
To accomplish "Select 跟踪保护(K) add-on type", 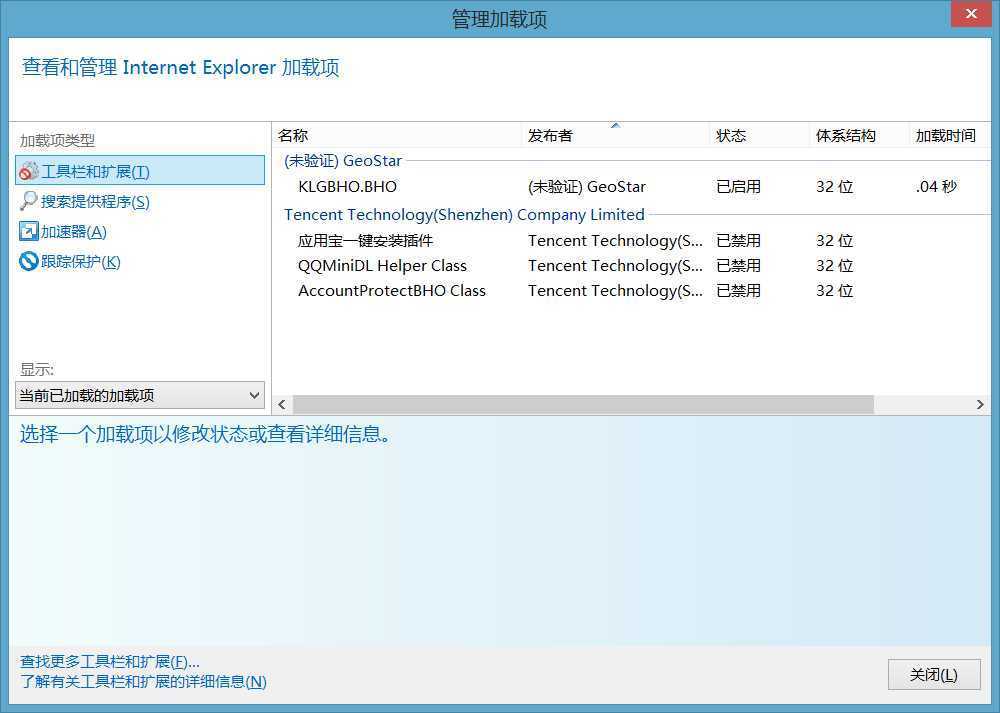I will click(x=80, y=261).
